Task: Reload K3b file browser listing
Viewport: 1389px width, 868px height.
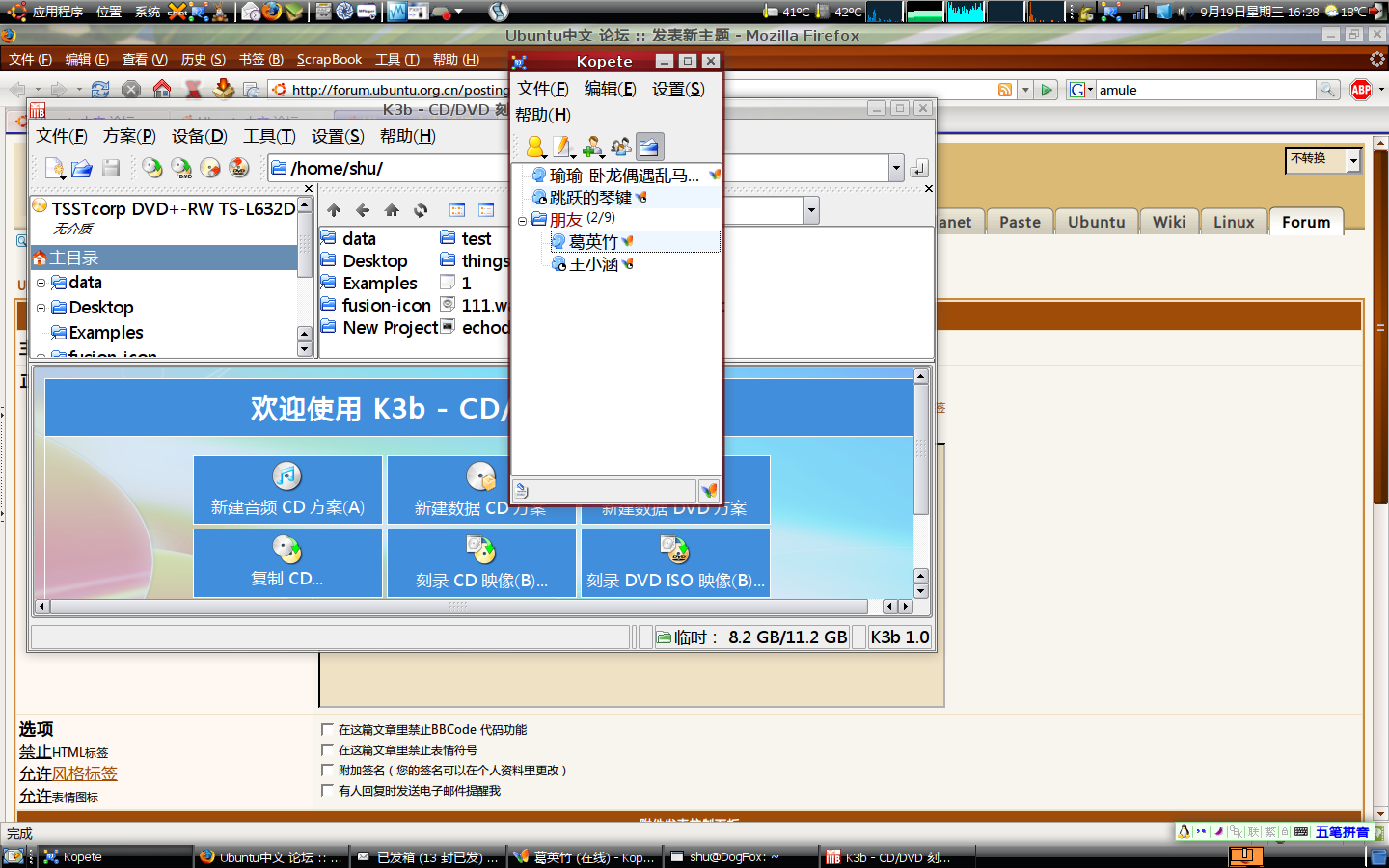Action: point(421,210)
